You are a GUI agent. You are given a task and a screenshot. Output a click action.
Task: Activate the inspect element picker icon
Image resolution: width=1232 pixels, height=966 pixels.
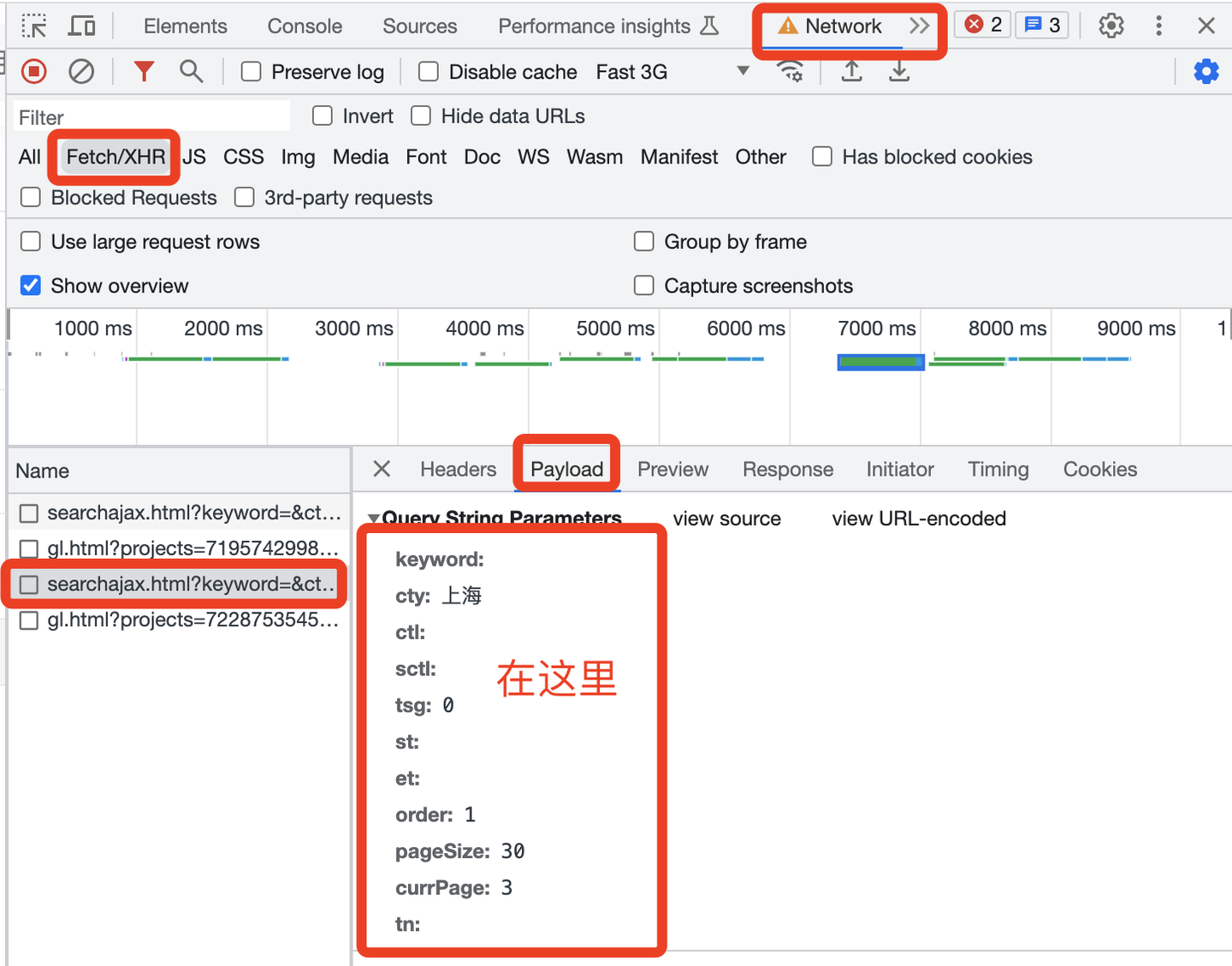[34, 27]
